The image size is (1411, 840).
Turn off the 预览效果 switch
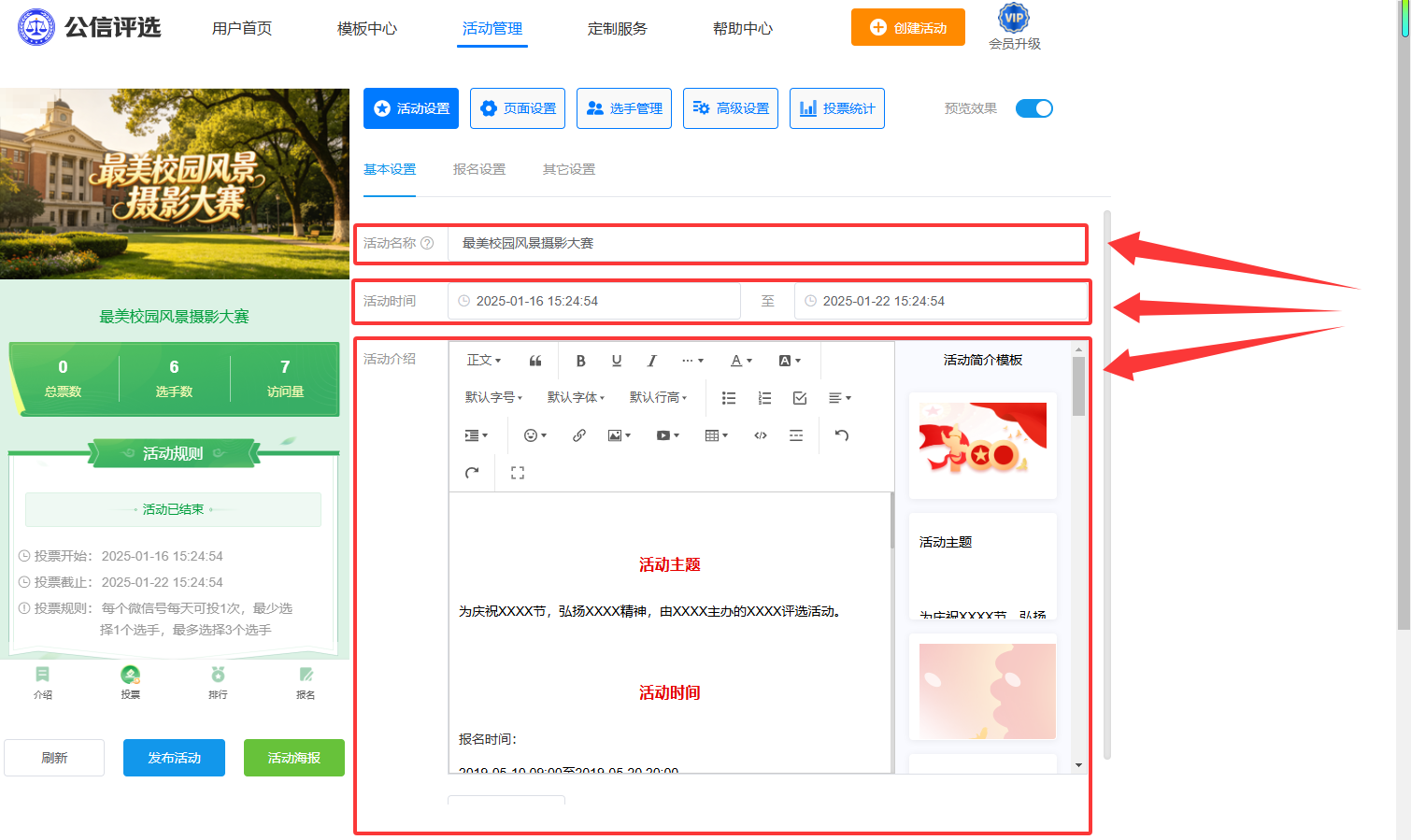point(1034,108)
